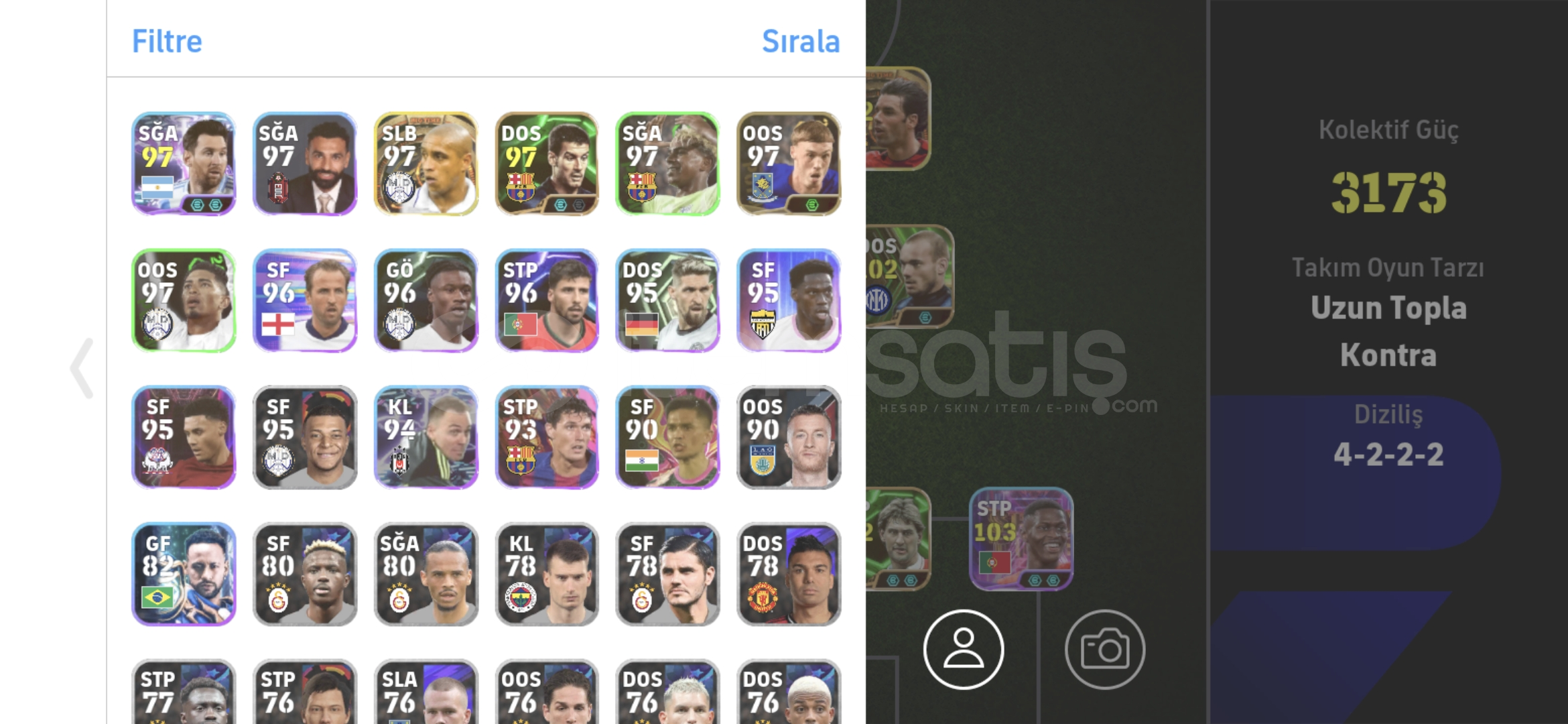The width and height of the screenshot is (1568, 724).
Task: Select the KL 78 Fenerbahçe goalkeeper card
Action: pyautogui.click(x=547, y=574)
